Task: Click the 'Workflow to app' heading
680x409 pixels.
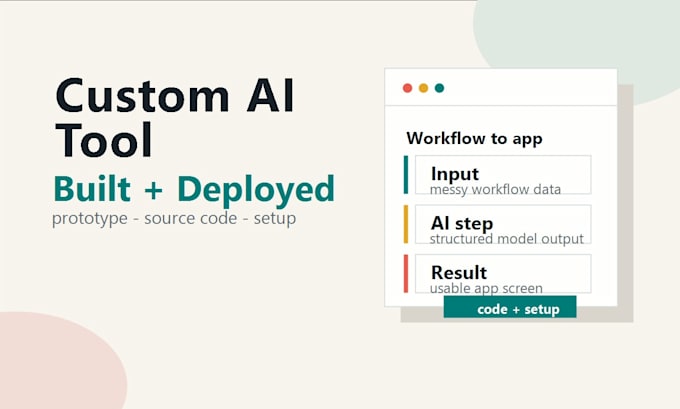Action: [474, 139]
